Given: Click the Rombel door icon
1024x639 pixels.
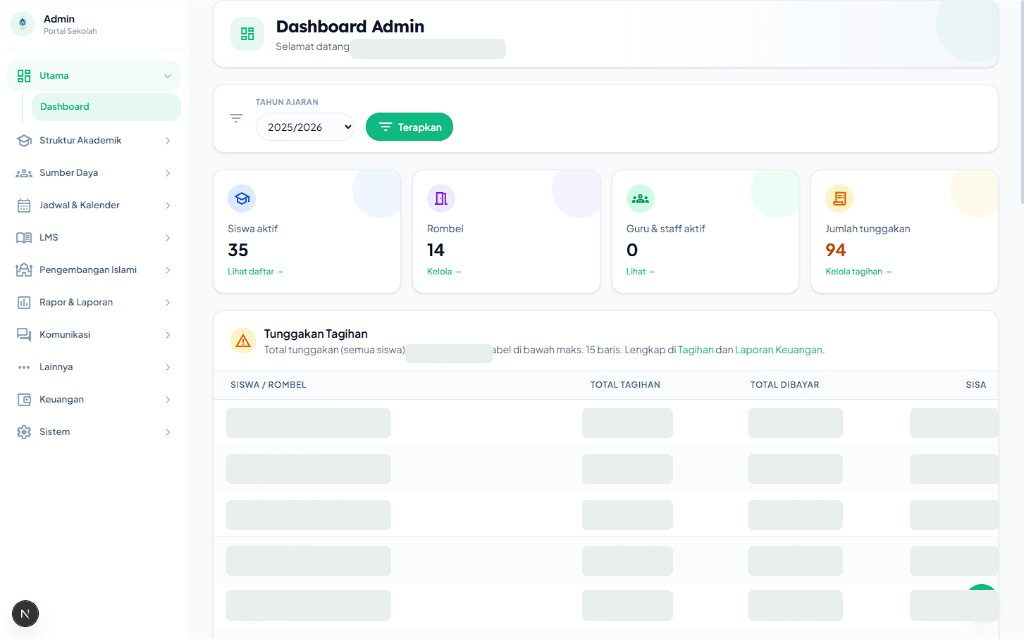Looking at the screenshot, I should pos(441,198).
